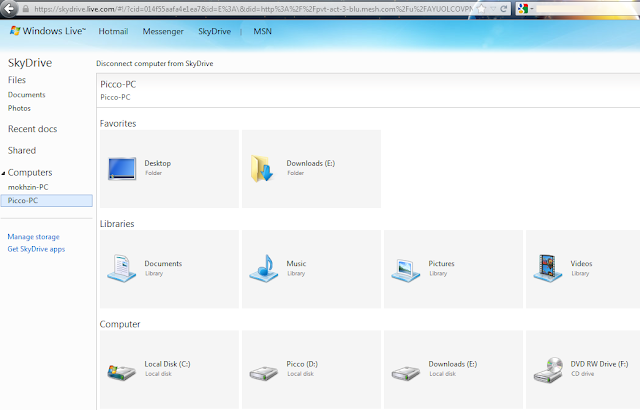Click the Picco (D:) label
This screenshot has width=640, height=410.
pos(302,364)
